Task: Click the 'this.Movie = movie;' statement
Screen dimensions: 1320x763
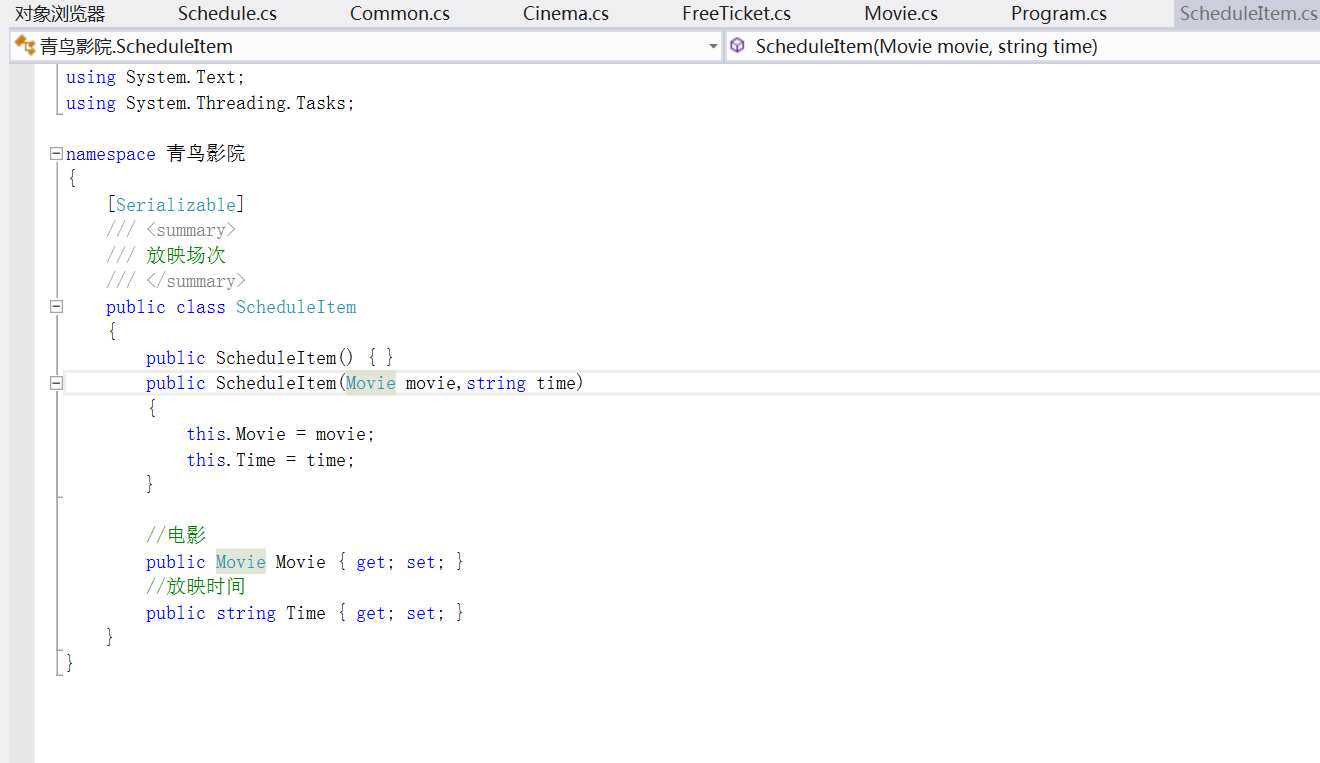Action: click(281, 434)
